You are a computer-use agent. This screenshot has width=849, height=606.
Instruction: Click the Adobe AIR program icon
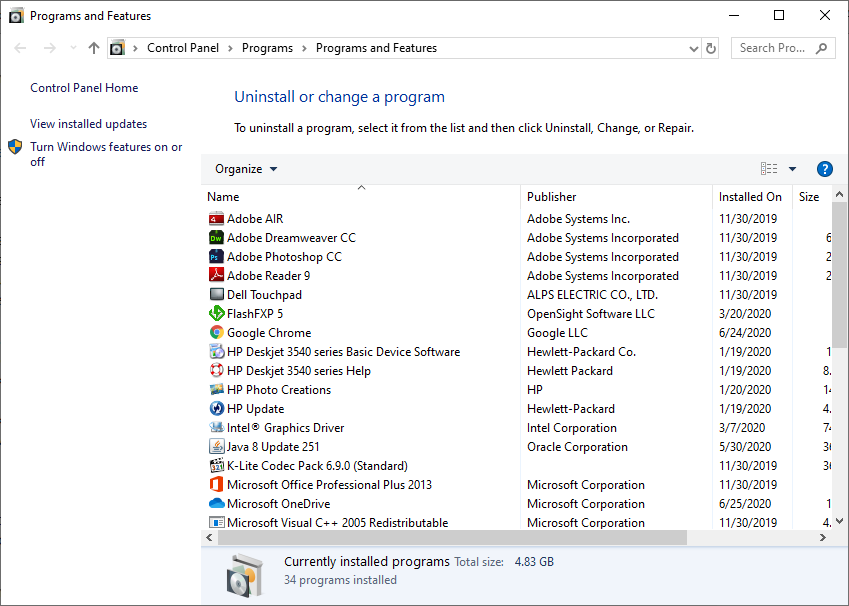(217, 219)
